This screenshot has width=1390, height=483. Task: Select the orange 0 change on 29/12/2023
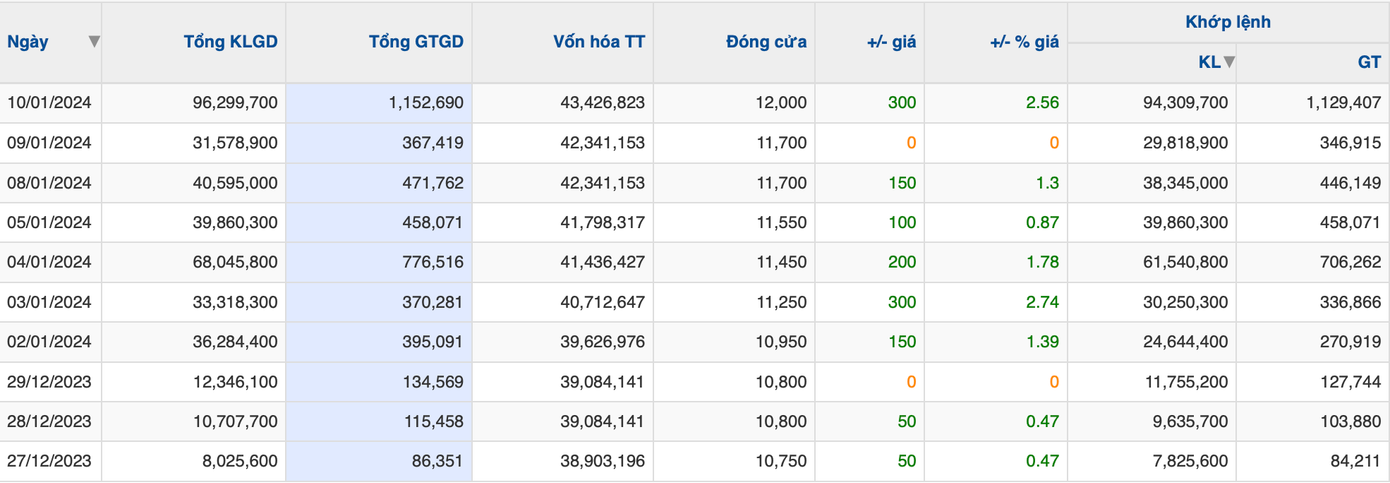[910, 382]
